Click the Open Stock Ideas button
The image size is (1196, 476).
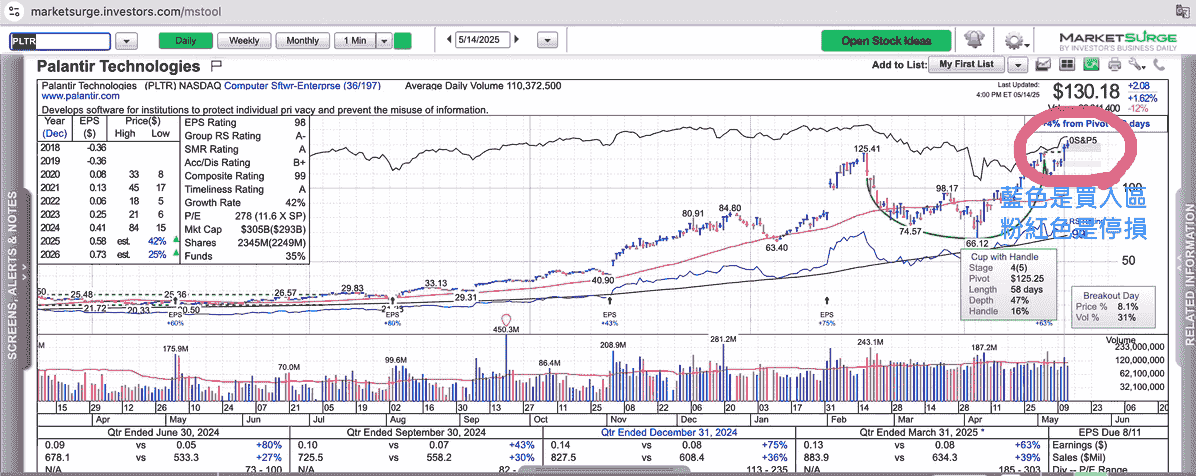[x=887, y=41]
